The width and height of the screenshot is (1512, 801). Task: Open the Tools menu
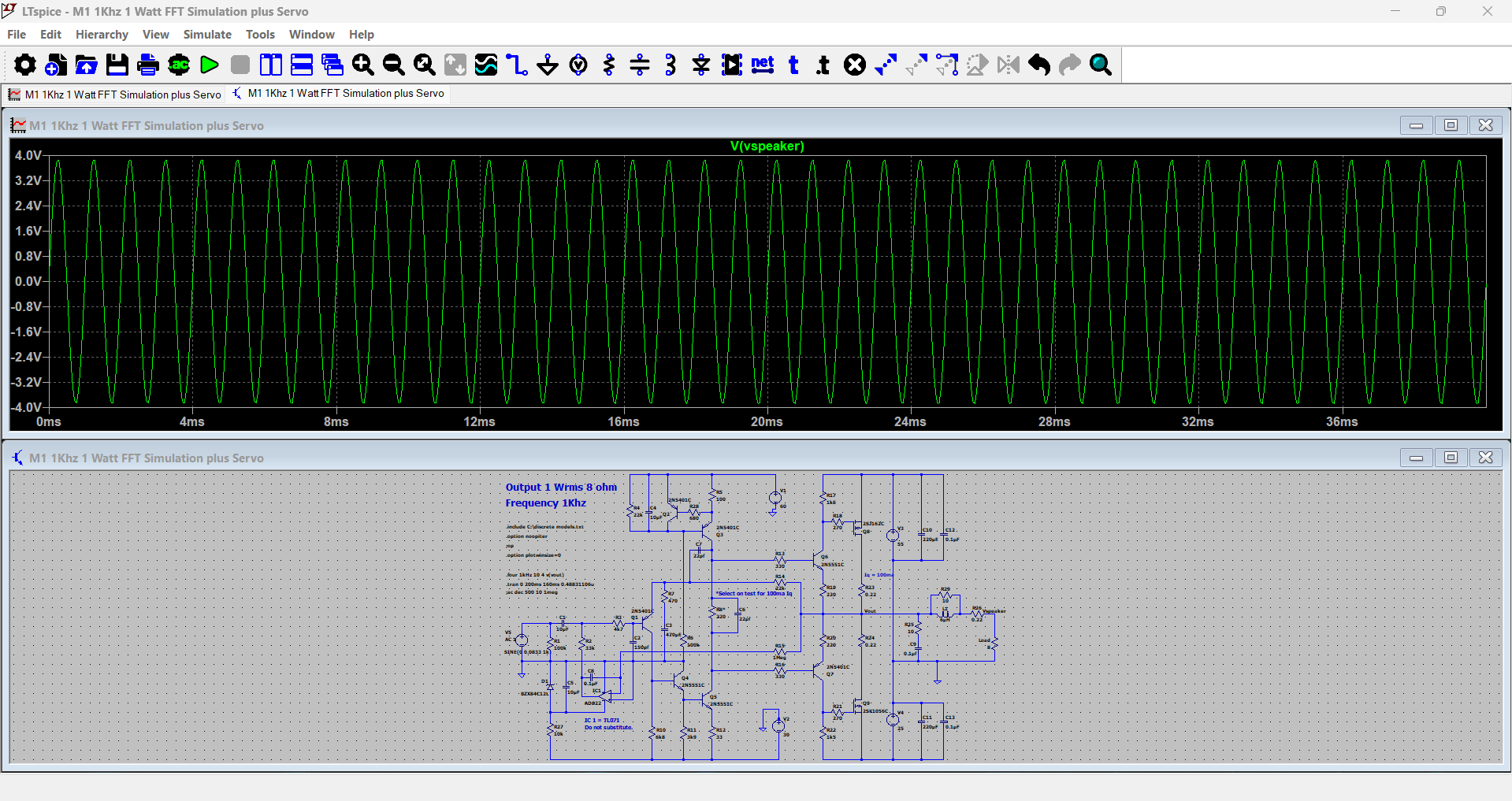coord(260,35)
